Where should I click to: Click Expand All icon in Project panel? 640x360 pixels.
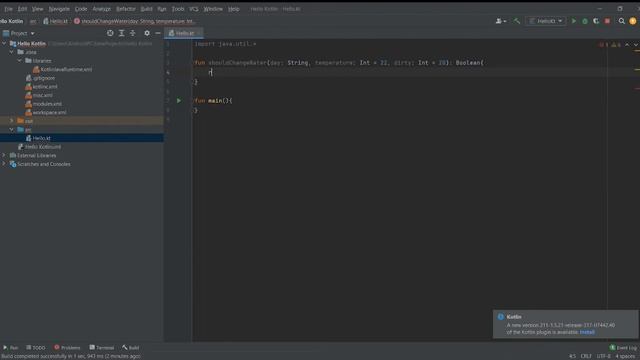121,33
